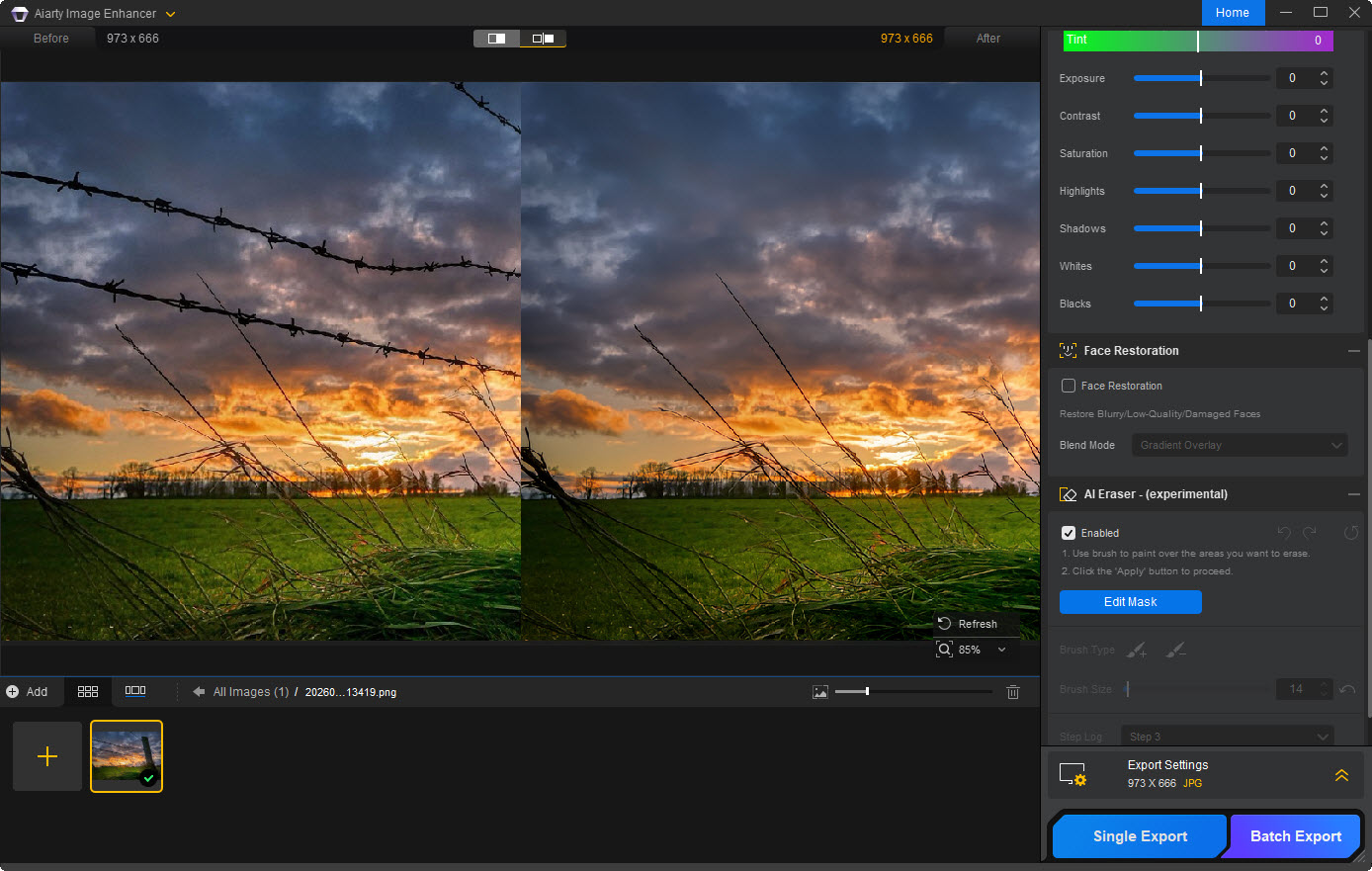The image size is (1372, 871).
Task: Click the back arrow beside All Images
Action: [x=199, y=692]
